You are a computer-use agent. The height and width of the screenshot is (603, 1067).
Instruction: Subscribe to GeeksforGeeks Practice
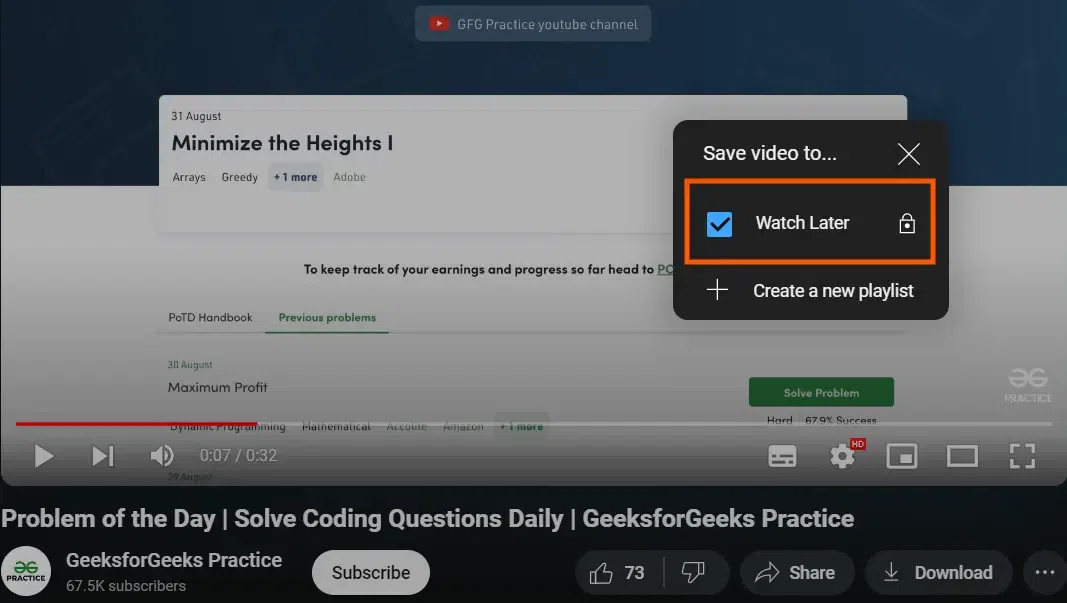370,572
